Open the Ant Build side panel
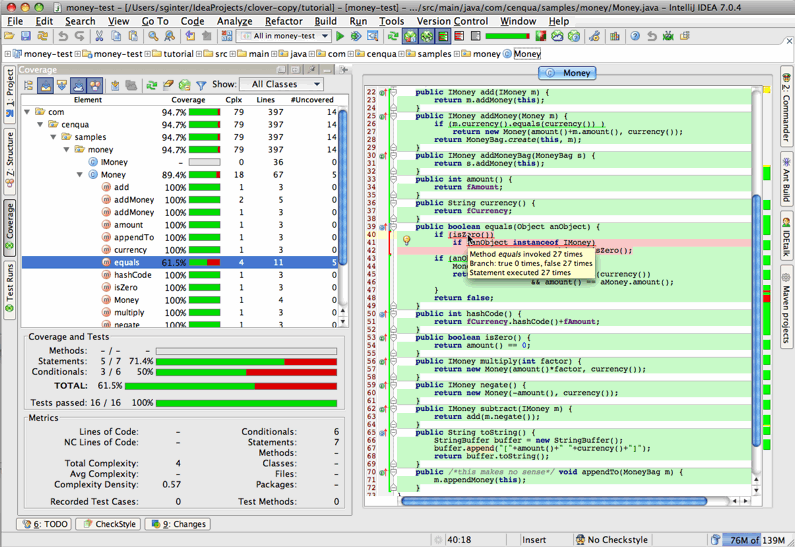Screen dimensions: 795x547 (x=786, y=178)
